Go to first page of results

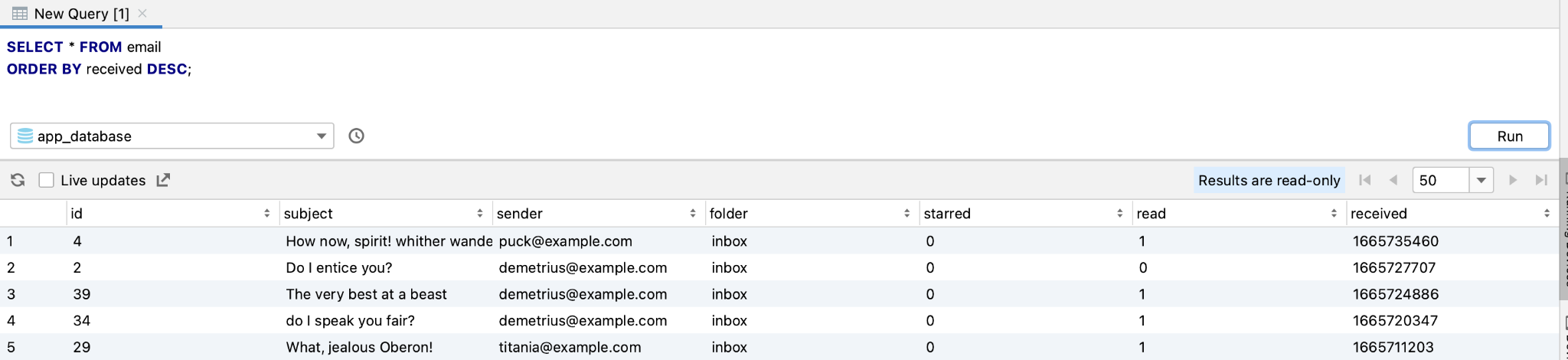coord(1364,180)
